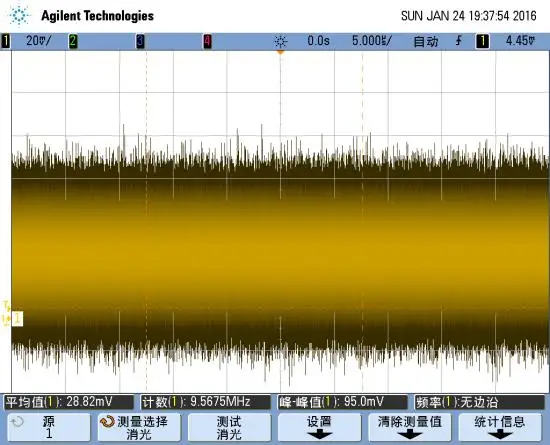
Task: Click the Agilent Technologies starburst logo
Action: click(x=20, y=15)
